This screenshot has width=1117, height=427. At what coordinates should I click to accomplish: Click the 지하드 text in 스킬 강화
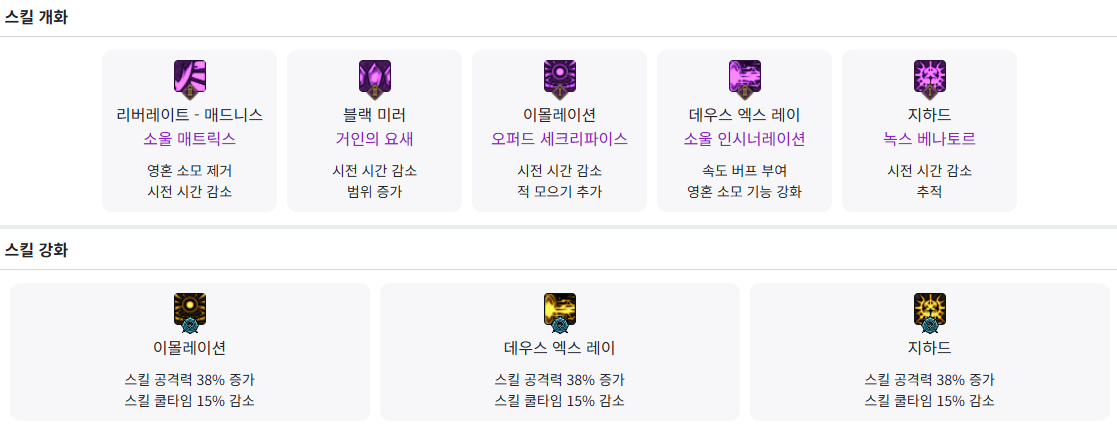pyautogui.click(x=930, y=349)
